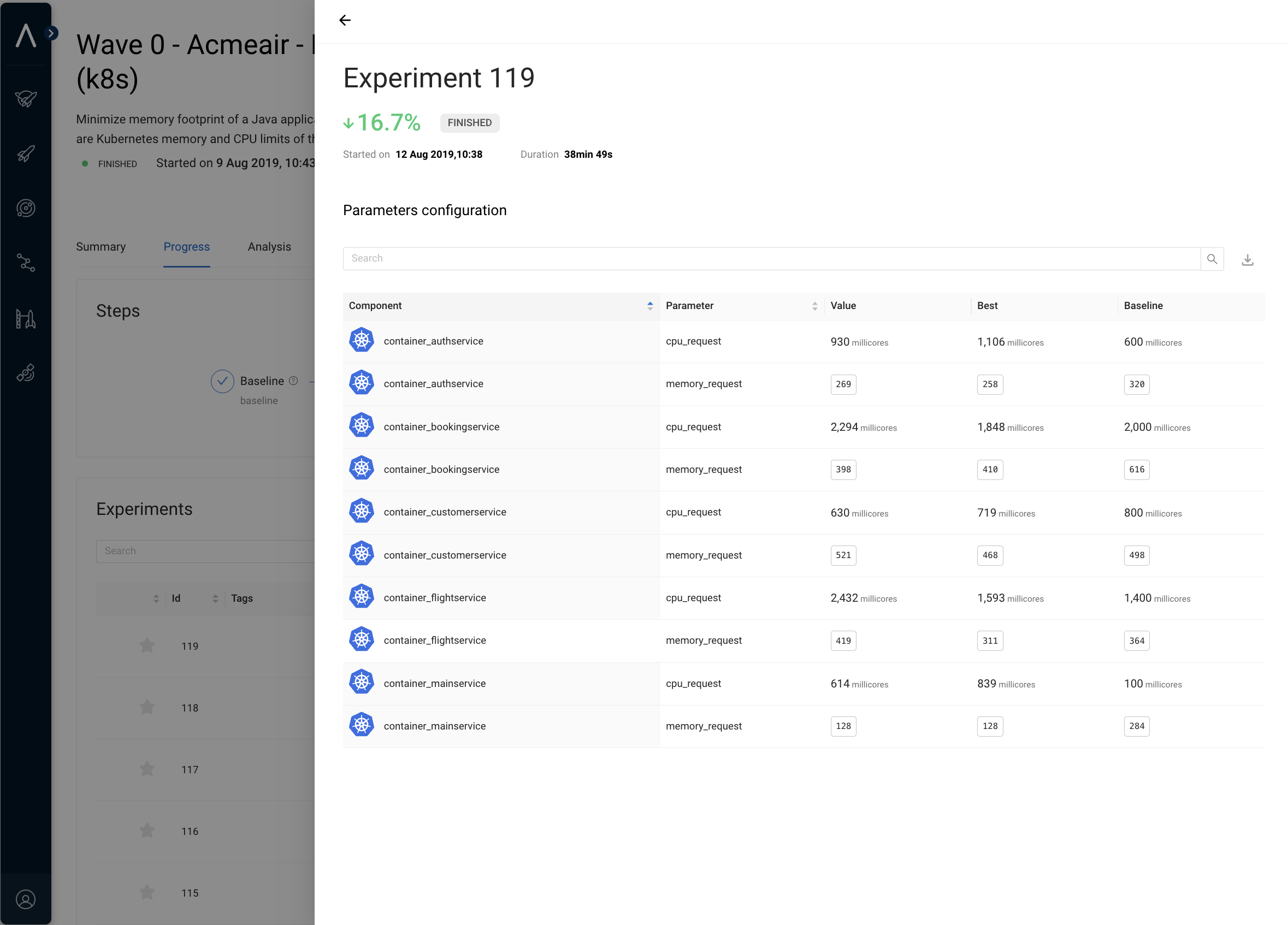1288x925 pixels.
Task: Open the target goal icon in the sidebar
Action: click(x=26, y=209)
